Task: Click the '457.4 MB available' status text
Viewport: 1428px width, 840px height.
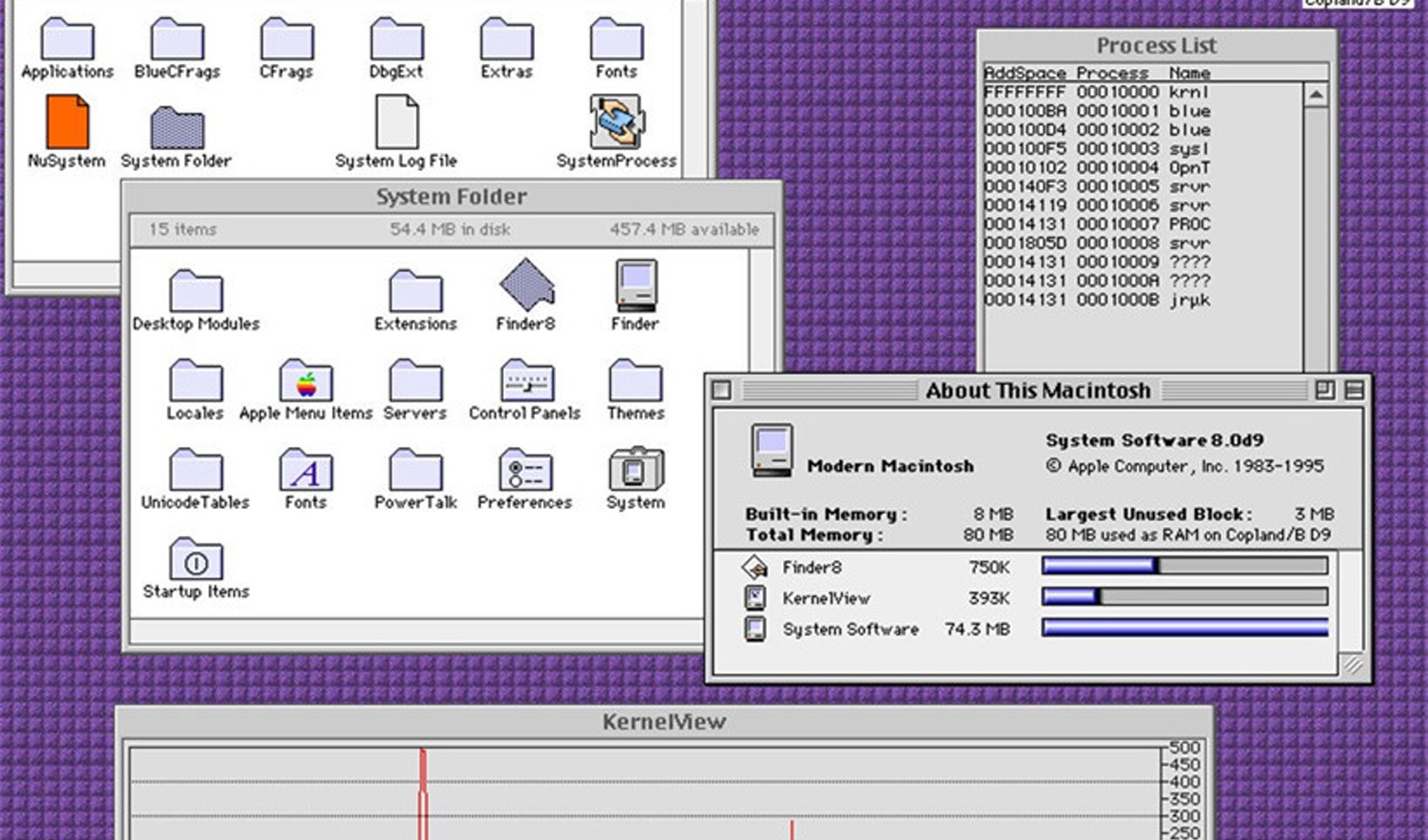Action: [x=685, y=229]
